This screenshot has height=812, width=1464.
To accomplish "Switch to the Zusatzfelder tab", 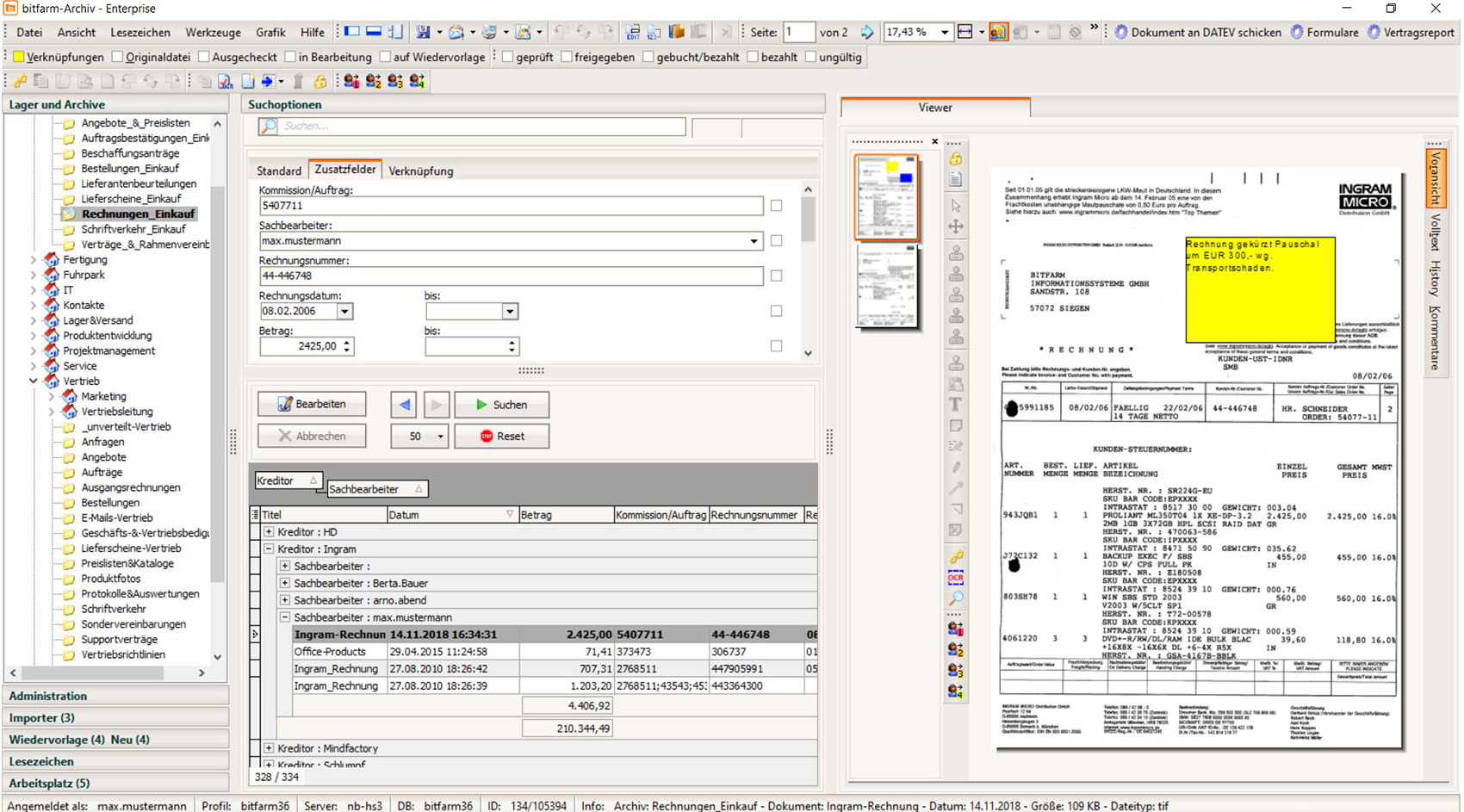I will [x=344, y=170].
